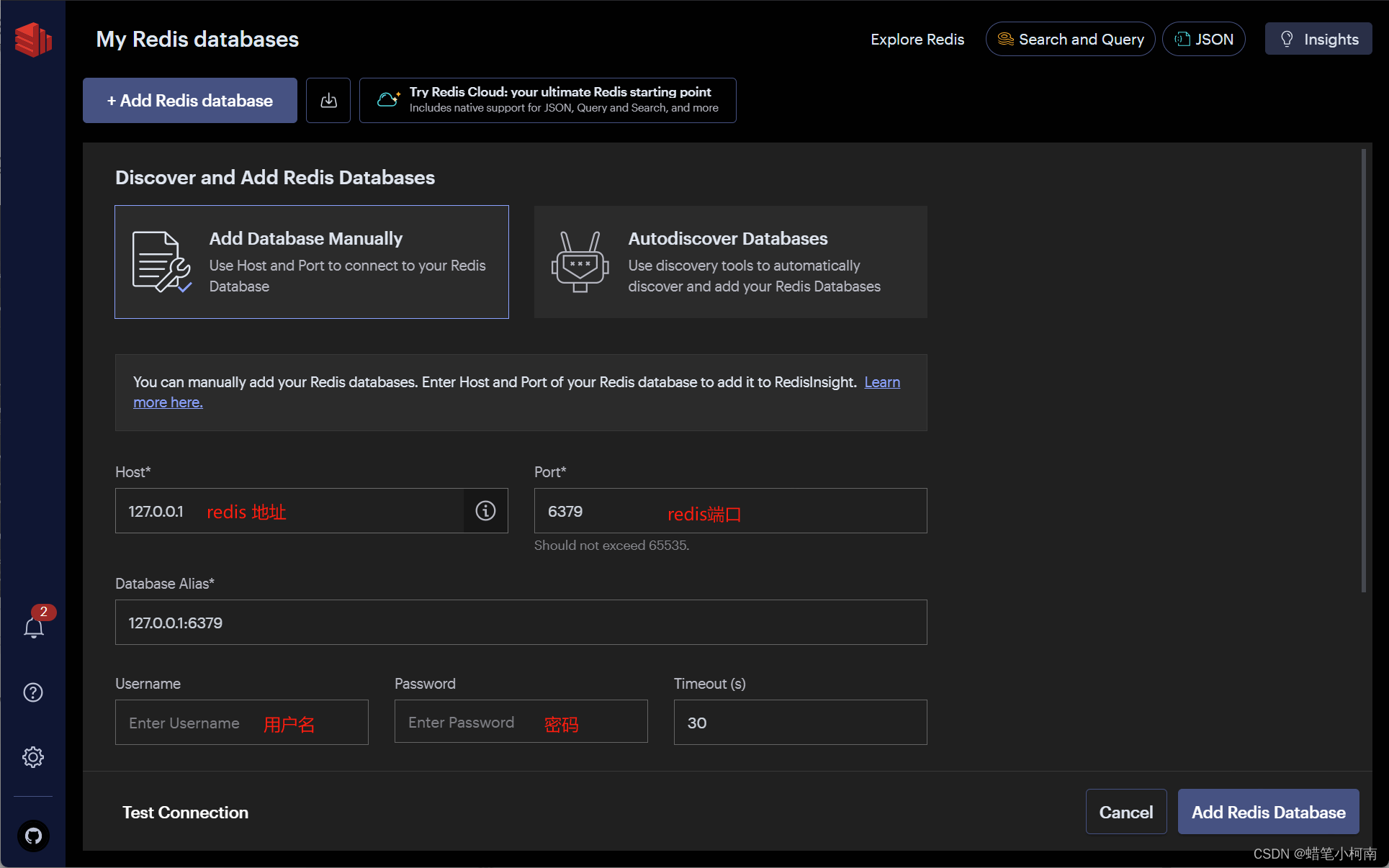The width and height of the screenshot is (1389, 868).
Task: Click the Password input field
Action: [x=521, y=722]
